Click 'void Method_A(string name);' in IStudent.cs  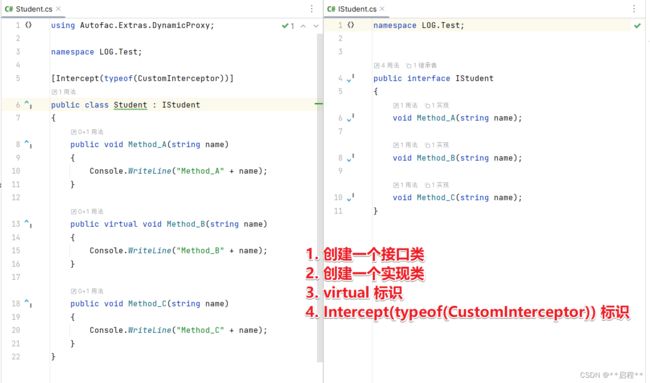[457, 118]
